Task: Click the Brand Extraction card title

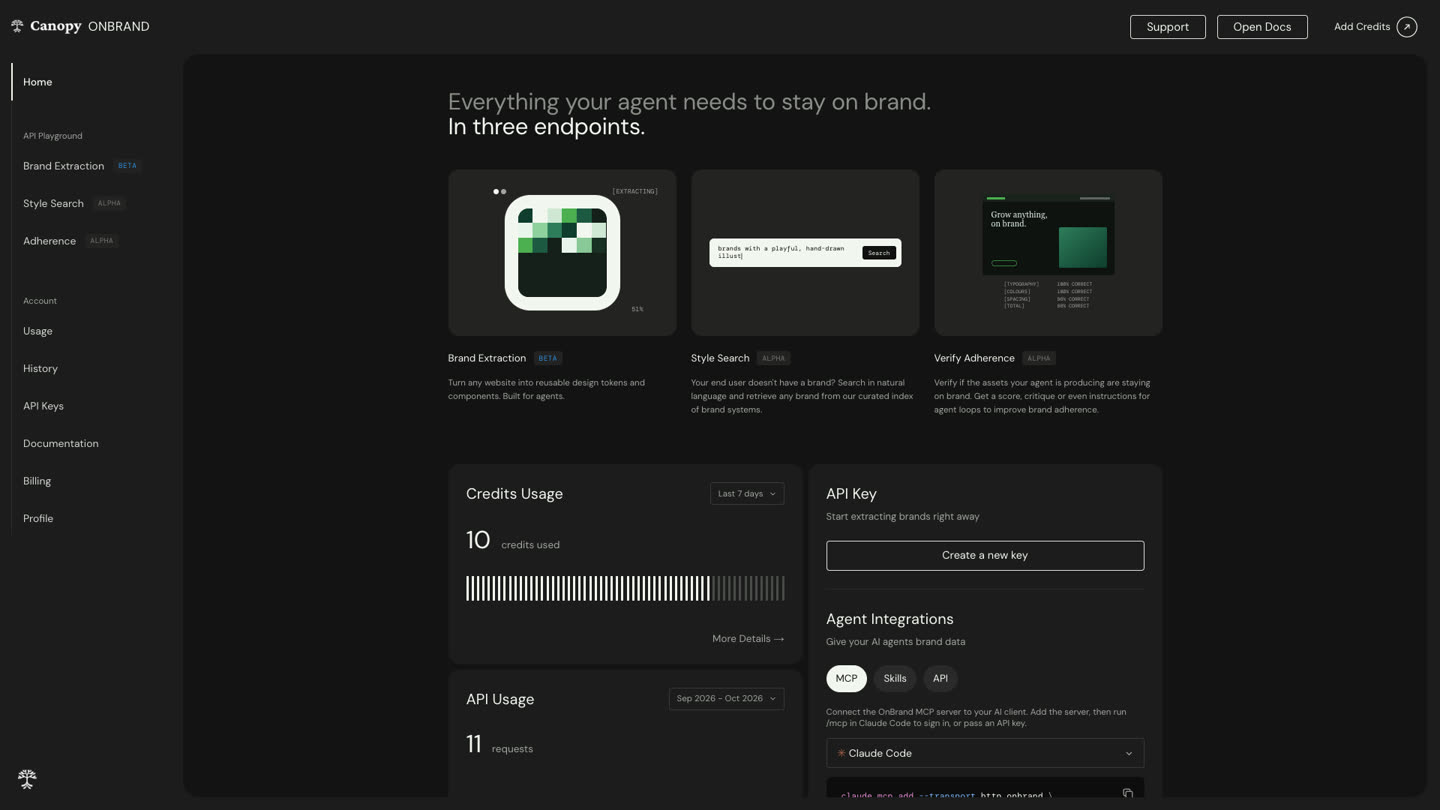Action: coord(487,358)
